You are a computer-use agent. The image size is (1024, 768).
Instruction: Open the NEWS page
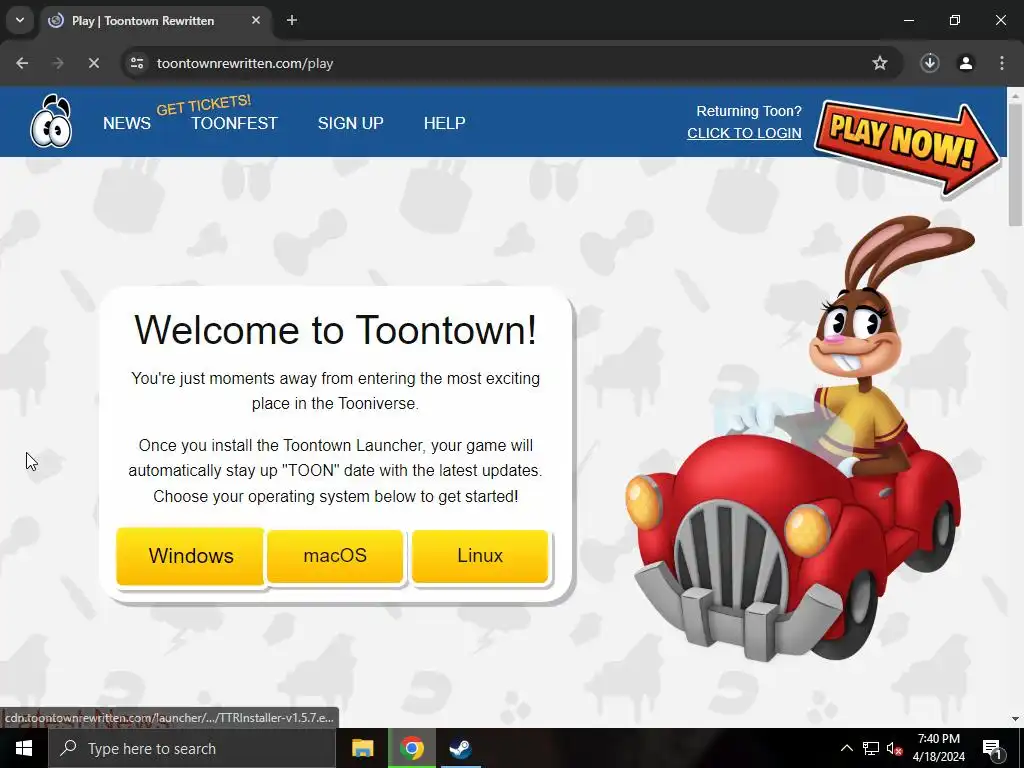tap(127, 123)
